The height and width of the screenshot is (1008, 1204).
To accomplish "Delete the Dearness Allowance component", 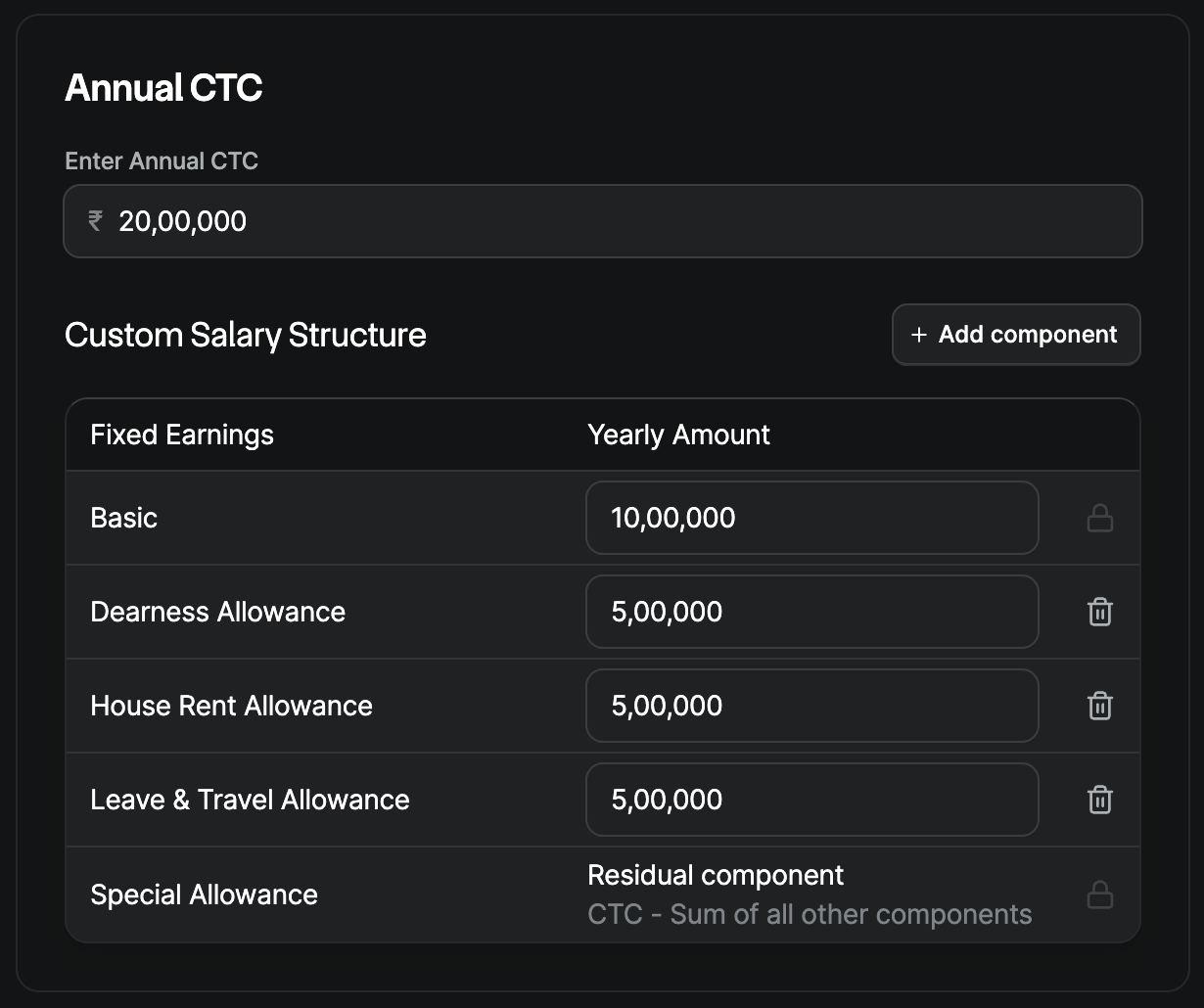I will pyautogui.click(x=1100, y=612).
